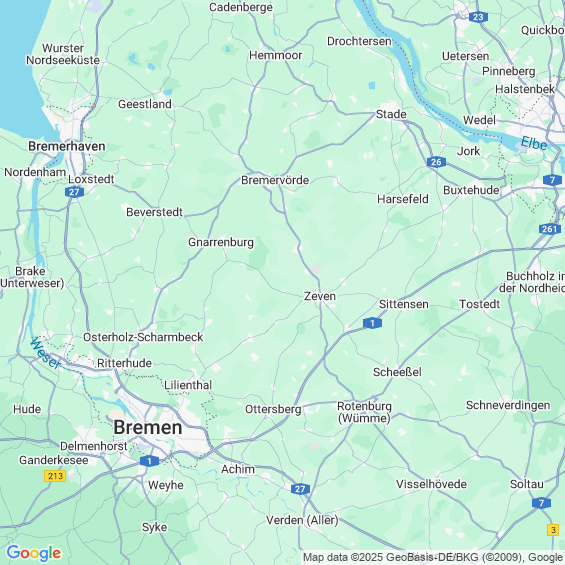Viewport: 565px width, 565px height.
Task: Open the map data attribution text
Action: click(x=433, y=557)
